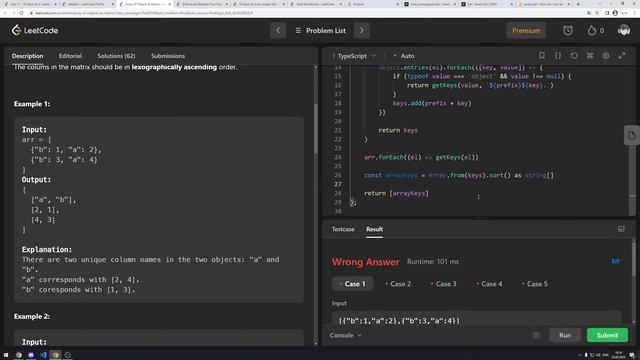Switch to the Description tab
The height and width of the screenshot is (360, 640).
click(x=27, y=56)
